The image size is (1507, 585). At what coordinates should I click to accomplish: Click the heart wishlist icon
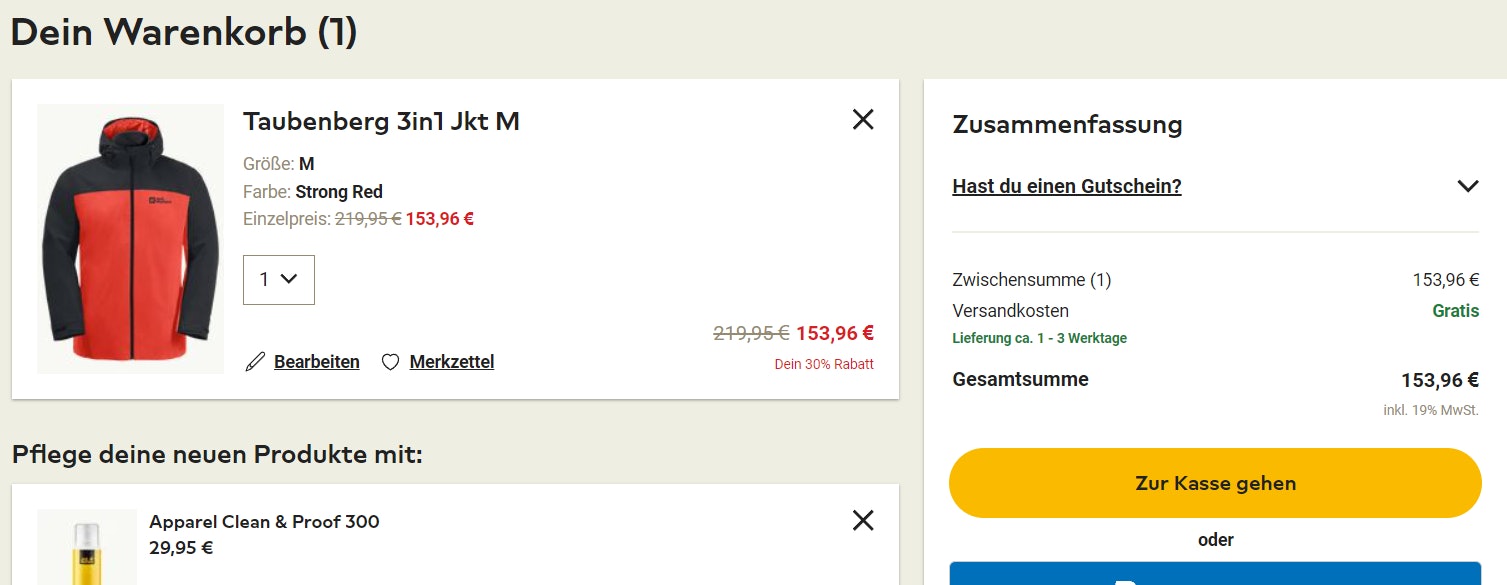[x=390, y=362]
